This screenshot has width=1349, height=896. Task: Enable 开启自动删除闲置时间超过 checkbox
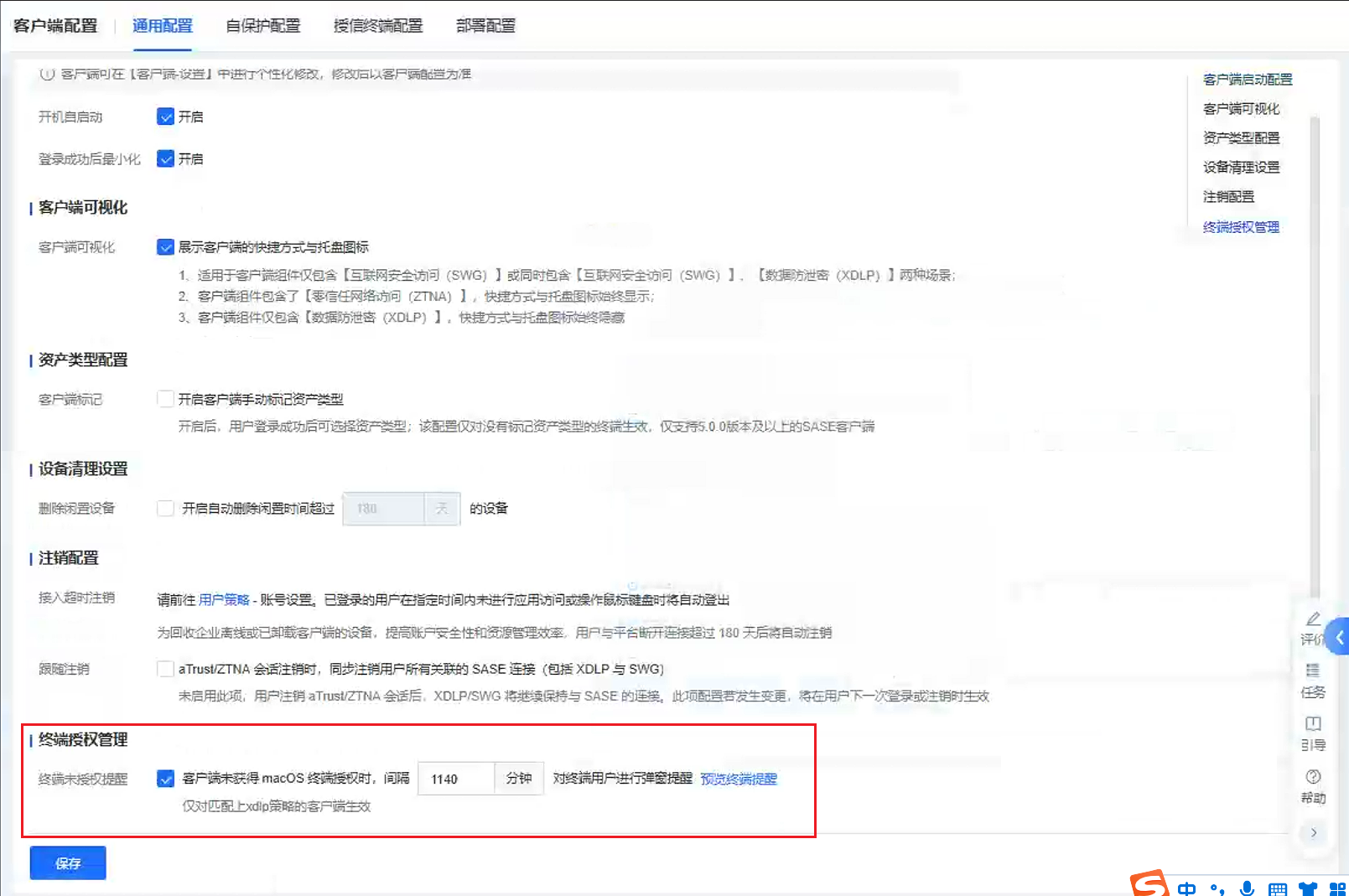point(165,508)
